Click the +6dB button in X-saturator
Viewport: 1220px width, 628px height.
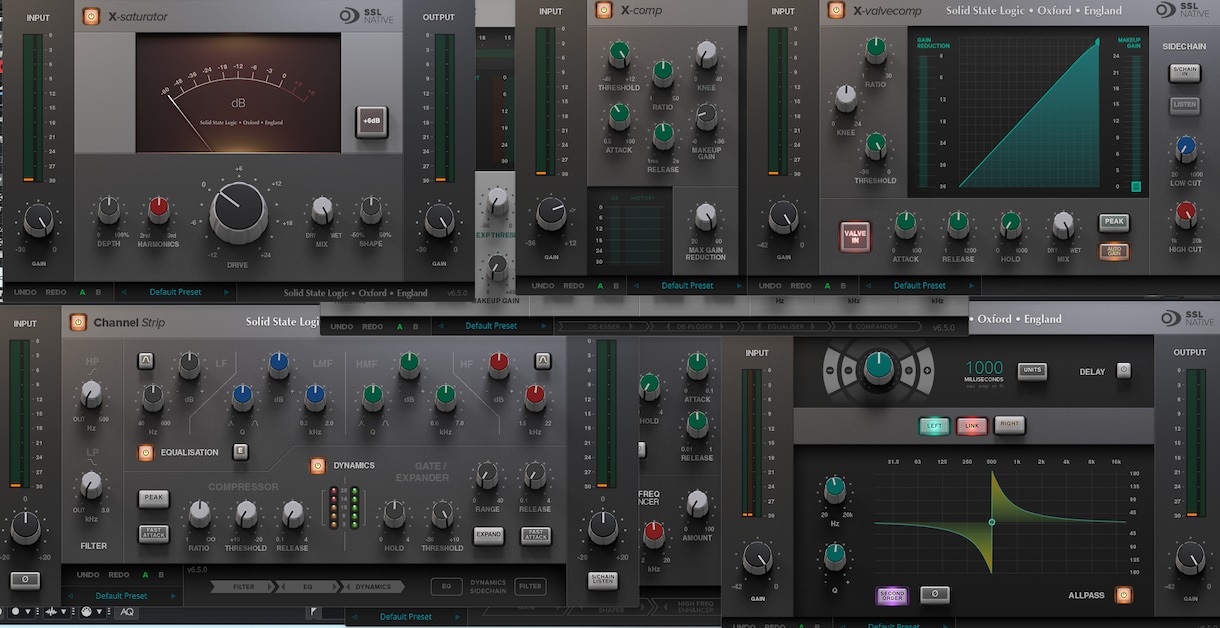pyautogui.click(x=371, y=122)
